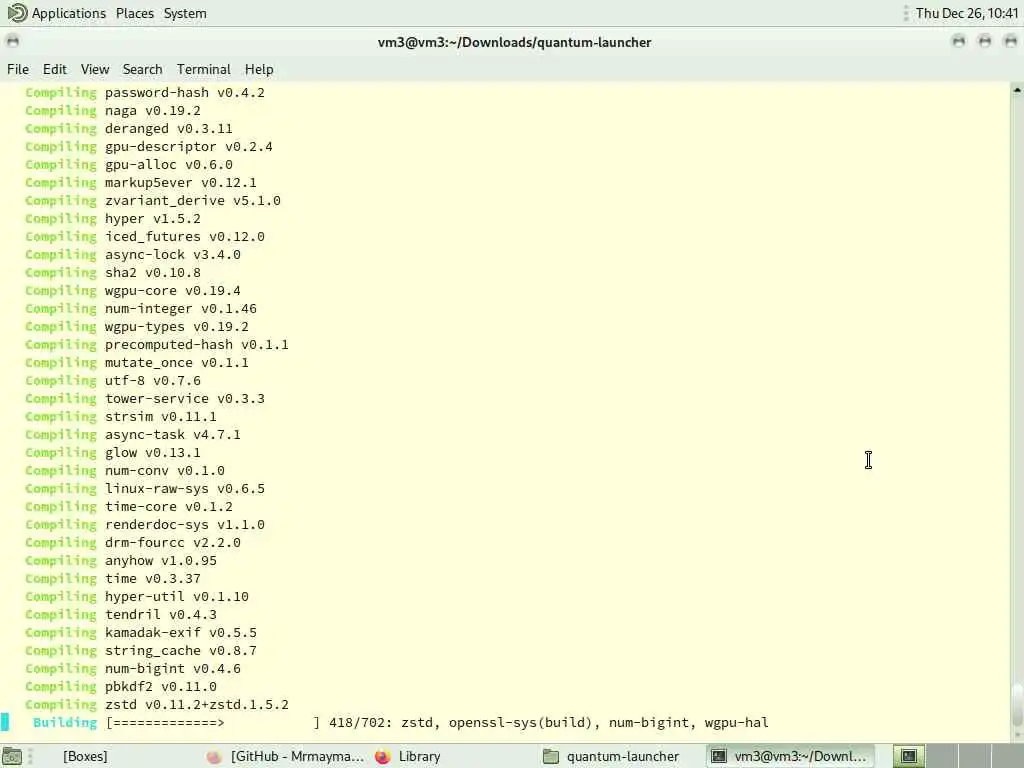Click the line 'glow v0.13.1'

153,453
